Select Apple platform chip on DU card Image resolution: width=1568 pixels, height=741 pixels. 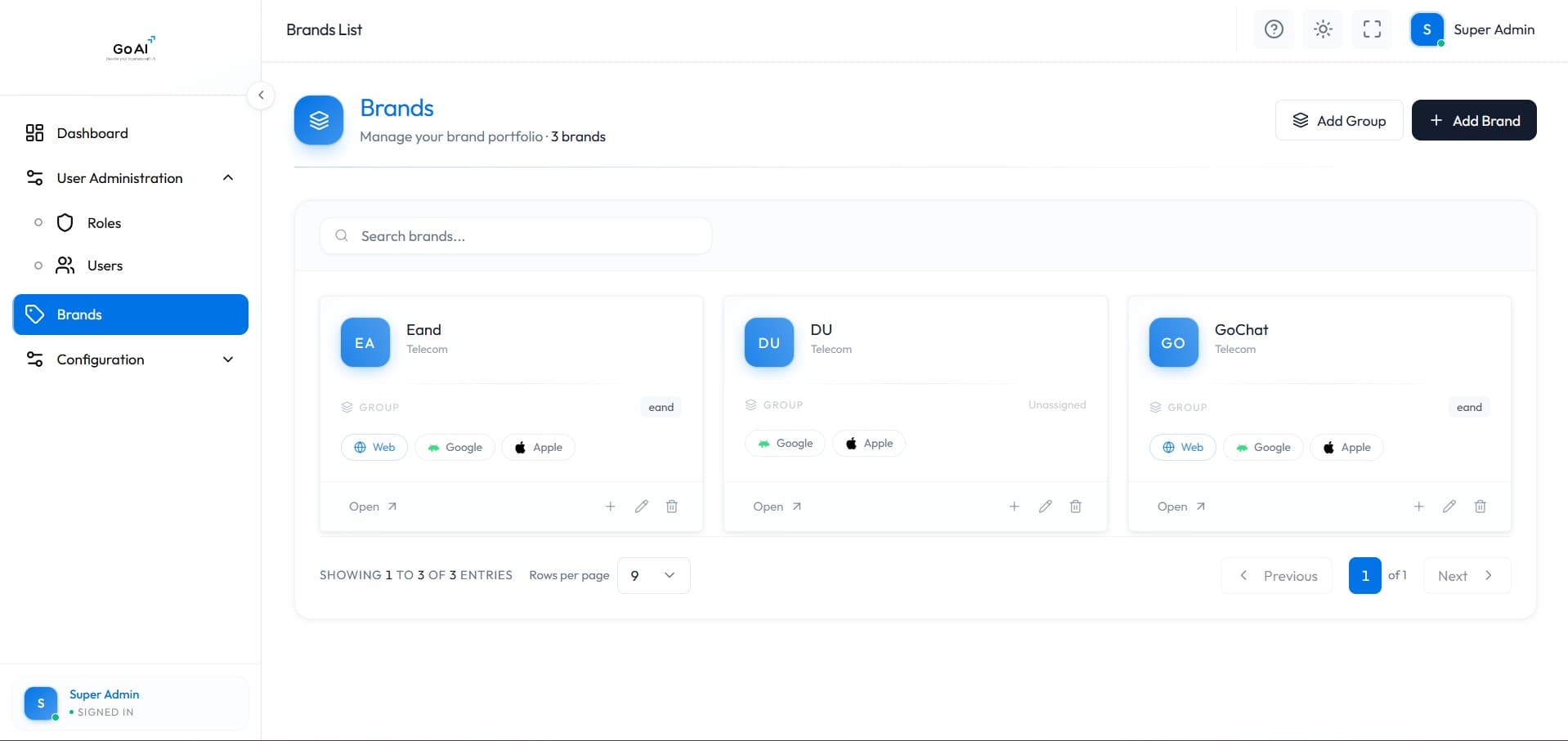point(869,443)
